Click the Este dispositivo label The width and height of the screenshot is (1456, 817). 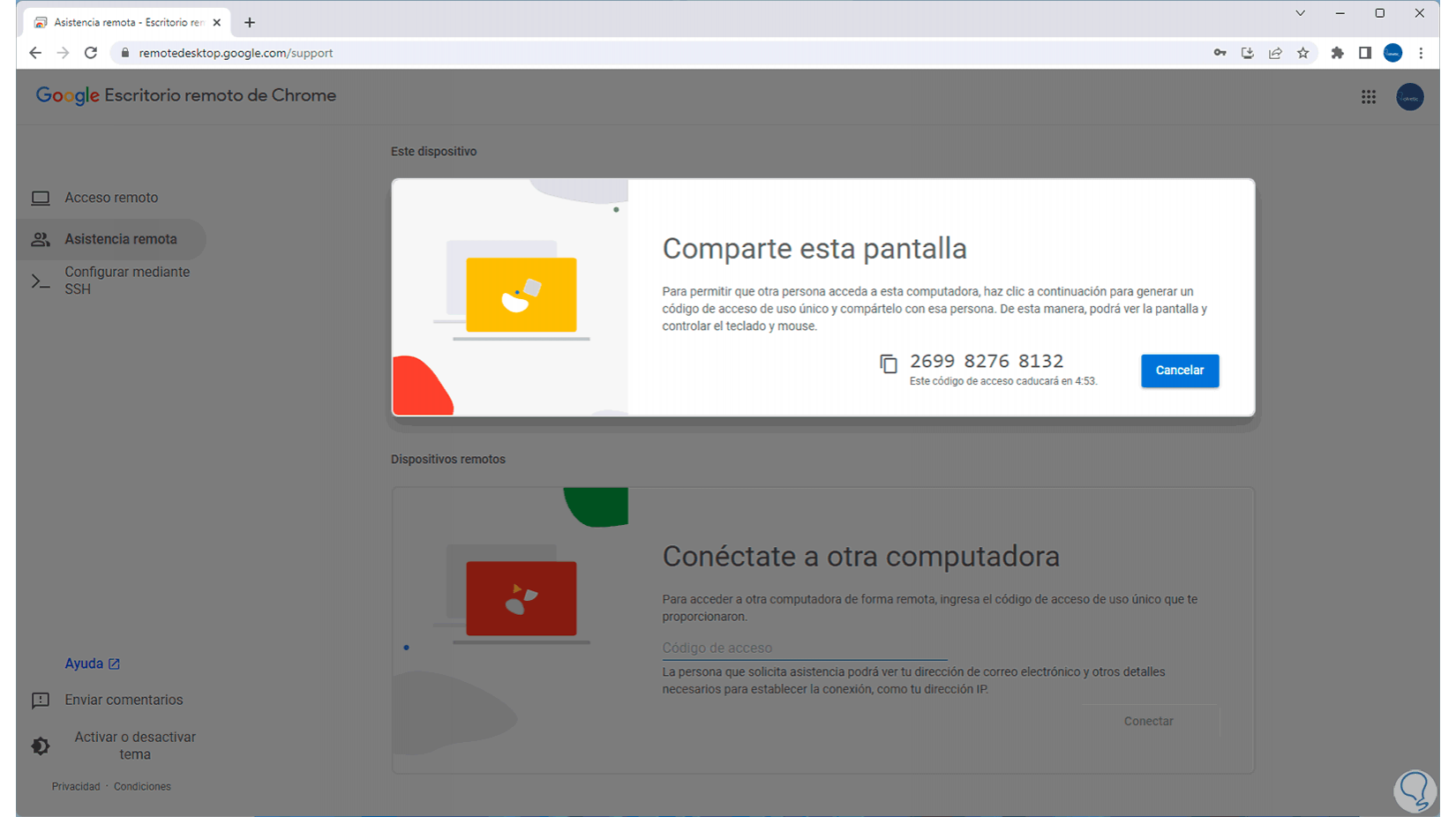[433, 152]
